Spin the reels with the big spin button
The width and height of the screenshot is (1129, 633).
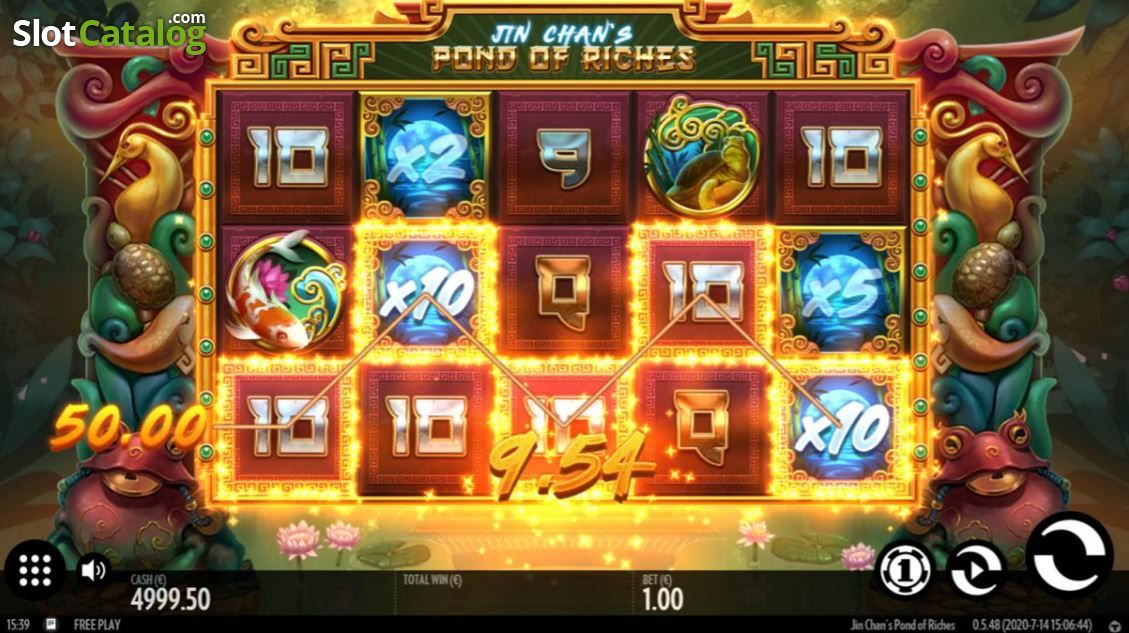1069,554
